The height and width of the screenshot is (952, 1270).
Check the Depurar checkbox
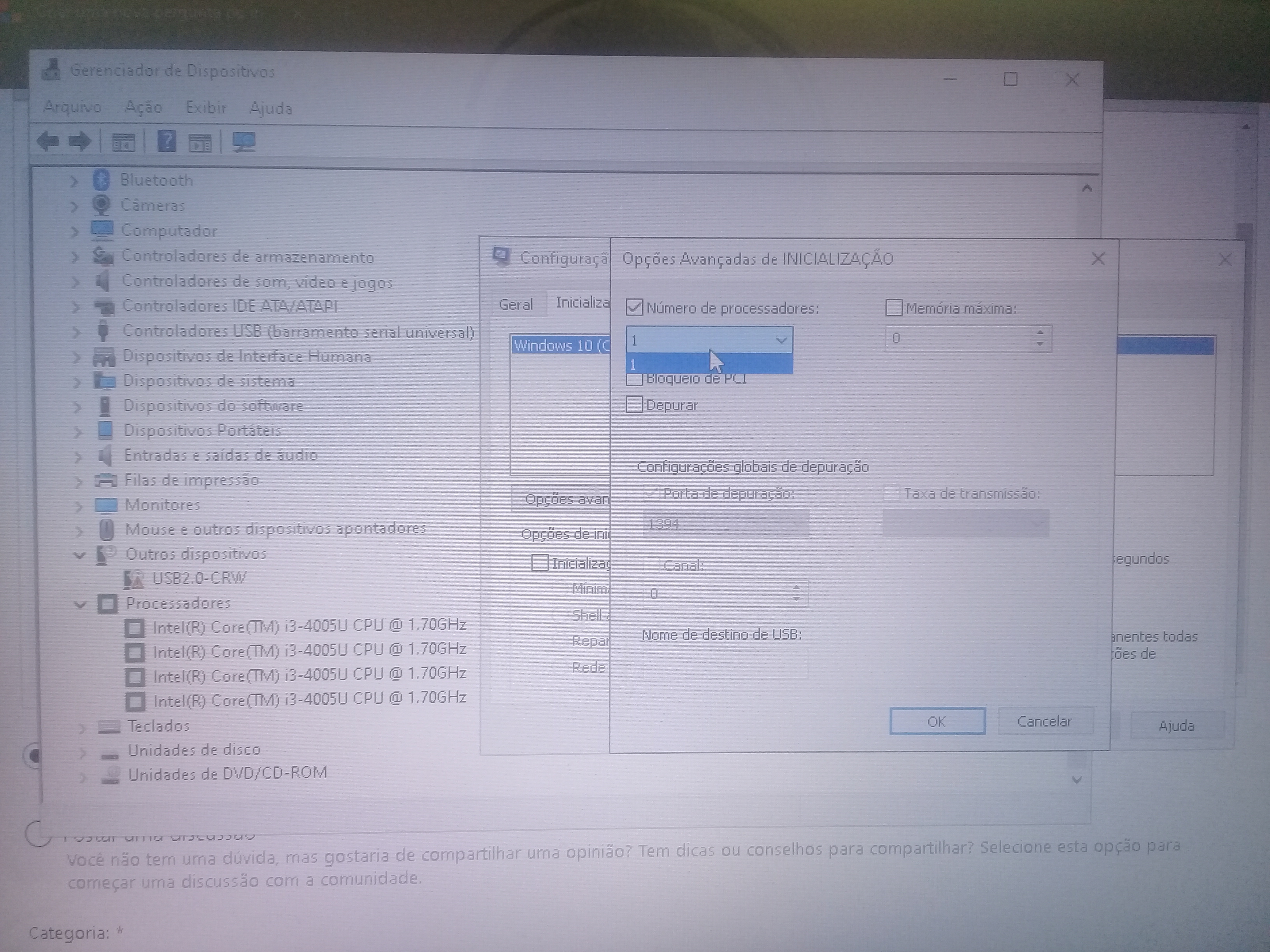635,405
